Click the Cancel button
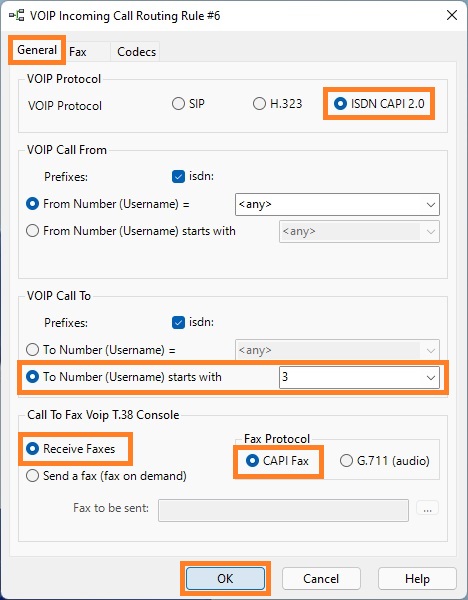This screenshot has height=600, width=468. (x=321, y=579)
